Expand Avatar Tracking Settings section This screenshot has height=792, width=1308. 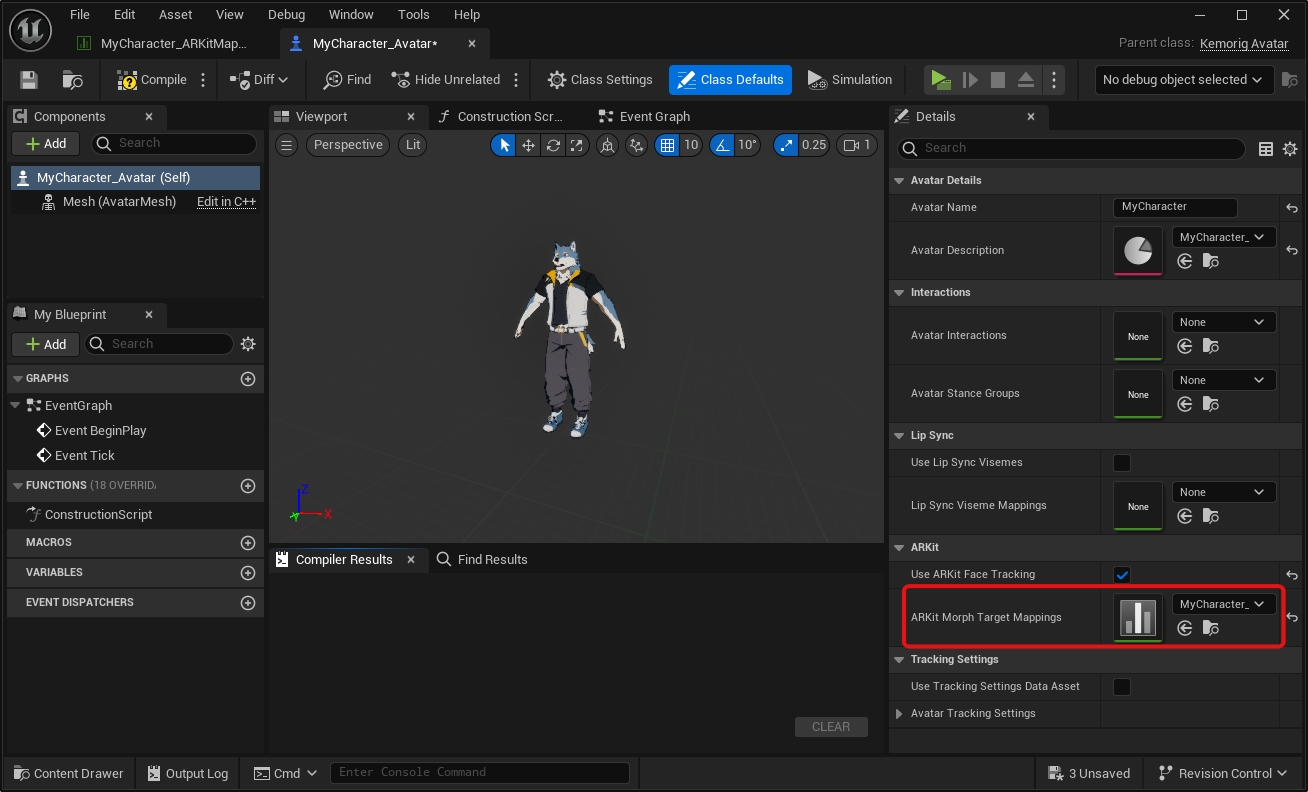click(x=899, y=714)
